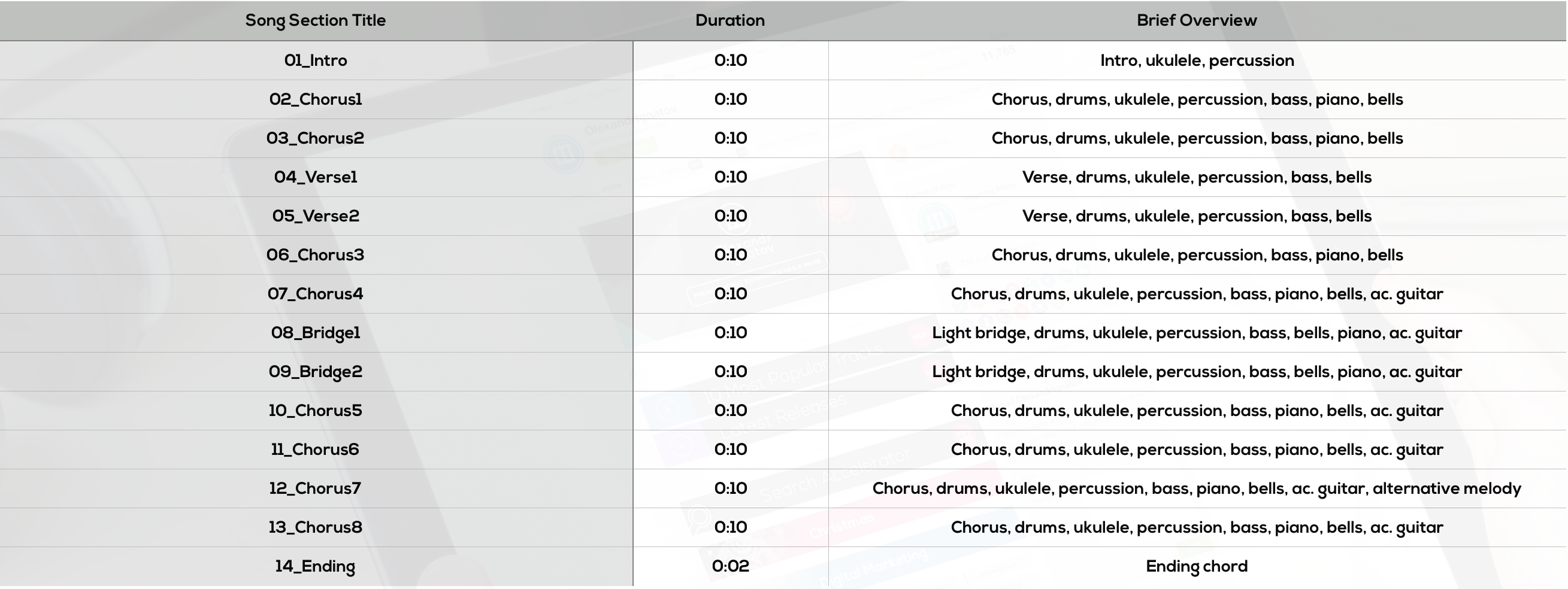
Task: Click the overview mentioning 'alternative melody'
Action: tap(1197, 489)
